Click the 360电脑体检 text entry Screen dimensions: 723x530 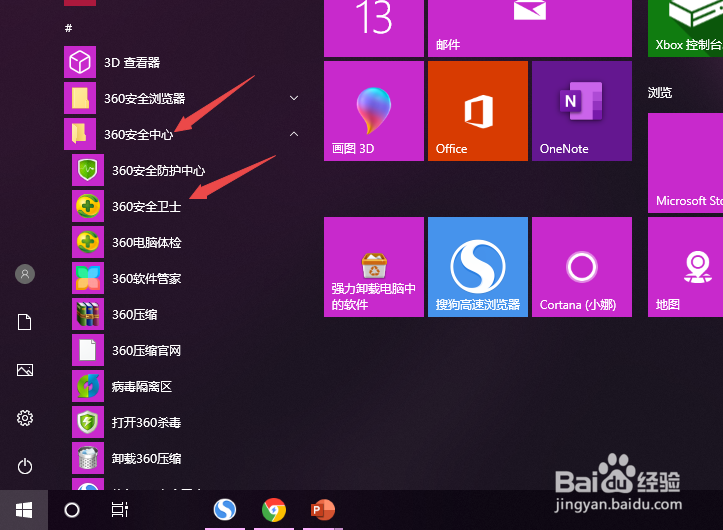[x=147, y=243]
